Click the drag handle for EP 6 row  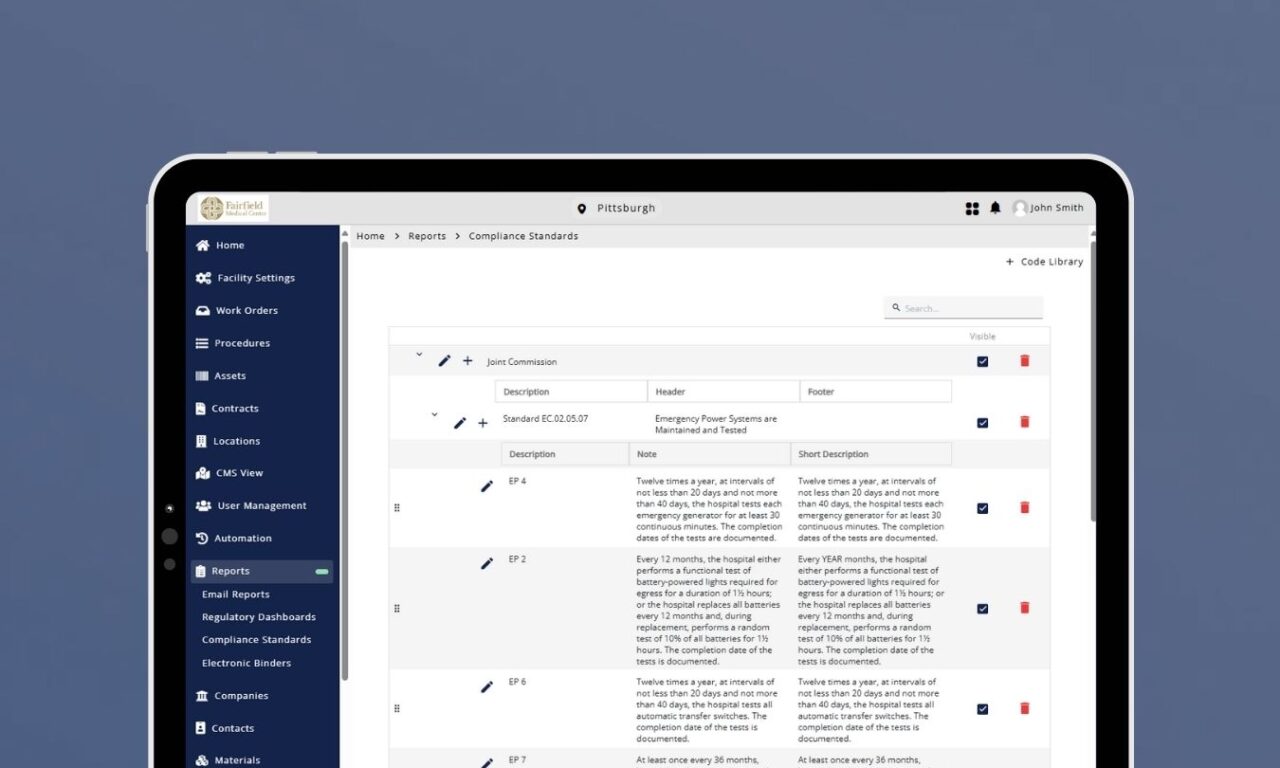coord(397,709)
